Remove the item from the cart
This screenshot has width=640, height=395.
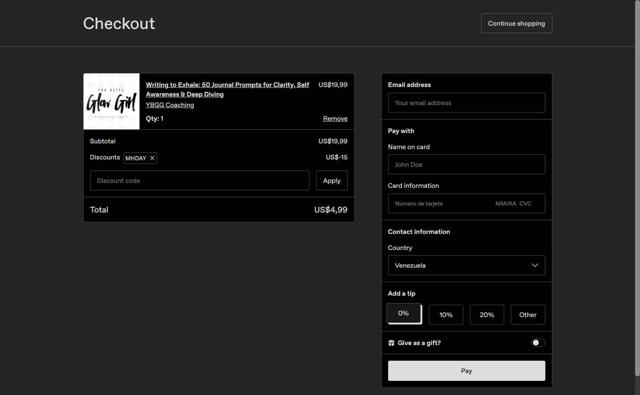pos(335,119)
